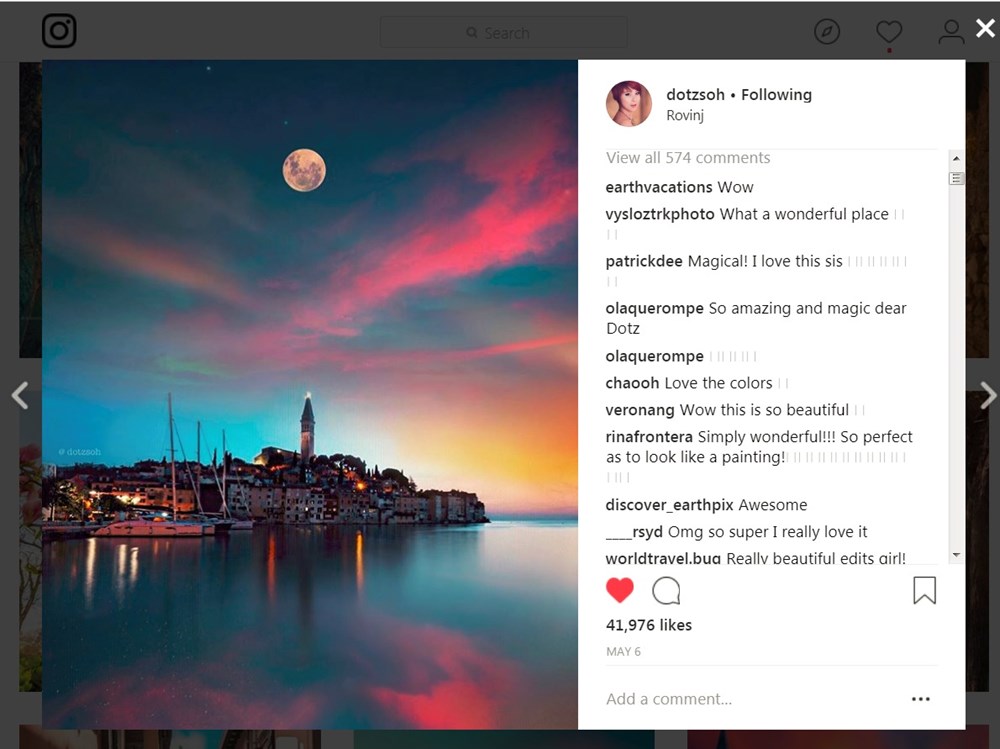Expand View all 574 comments

pos(688,158)
